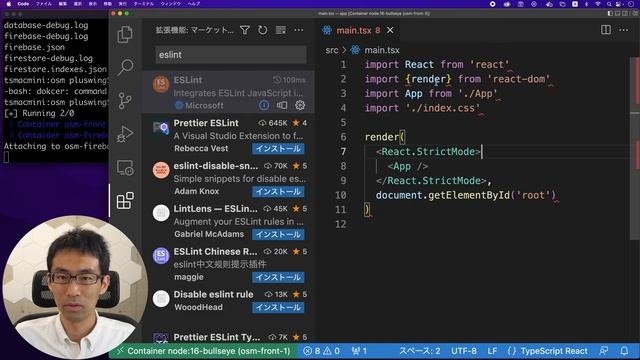Viewport: 640px width, 360px height.
Task: Install ESLint Chinese Rules by maggie
Action: click(x=278, y=277)
